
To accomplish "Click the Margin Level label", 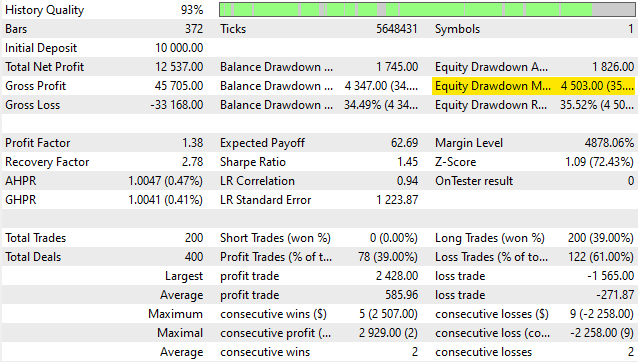I will [469, 143].
